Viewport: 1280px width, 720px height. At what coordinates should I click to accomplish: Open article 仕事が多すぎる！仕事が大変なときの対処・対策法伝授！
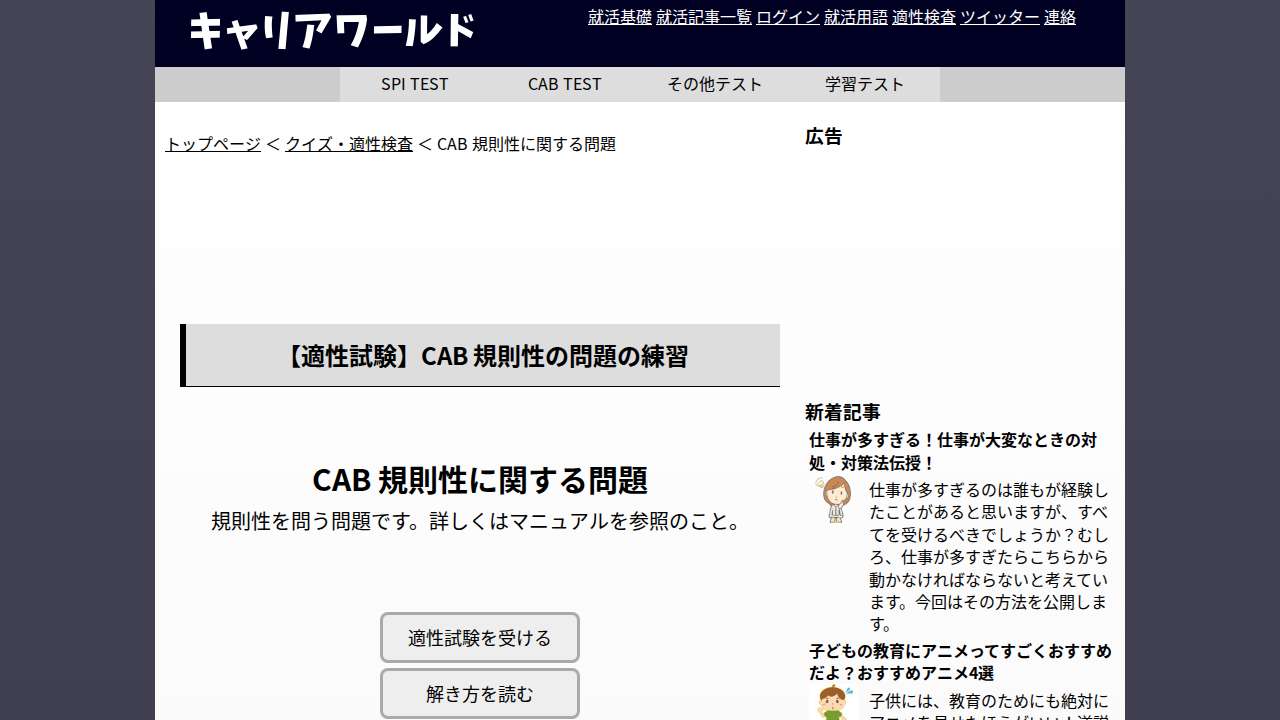(x=953, y=452)
